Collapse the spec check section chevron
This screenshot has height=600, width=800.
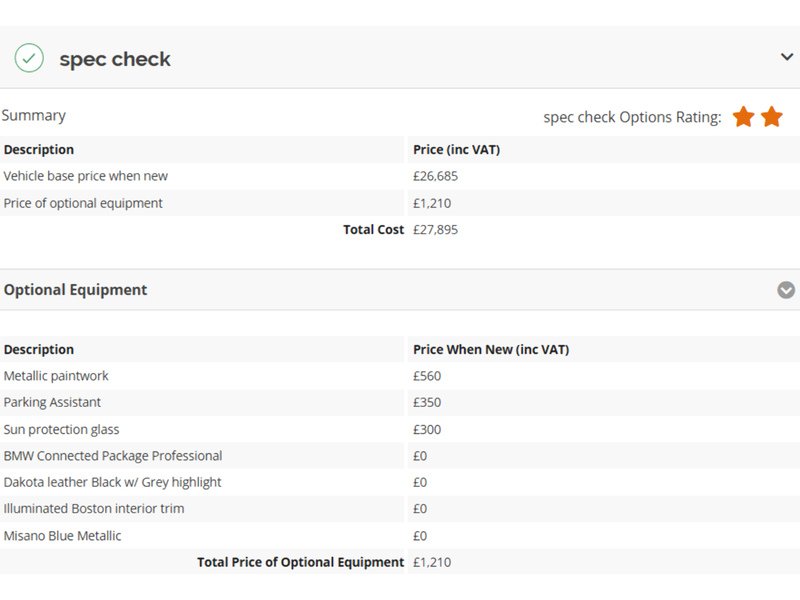(x=787, y=57)
